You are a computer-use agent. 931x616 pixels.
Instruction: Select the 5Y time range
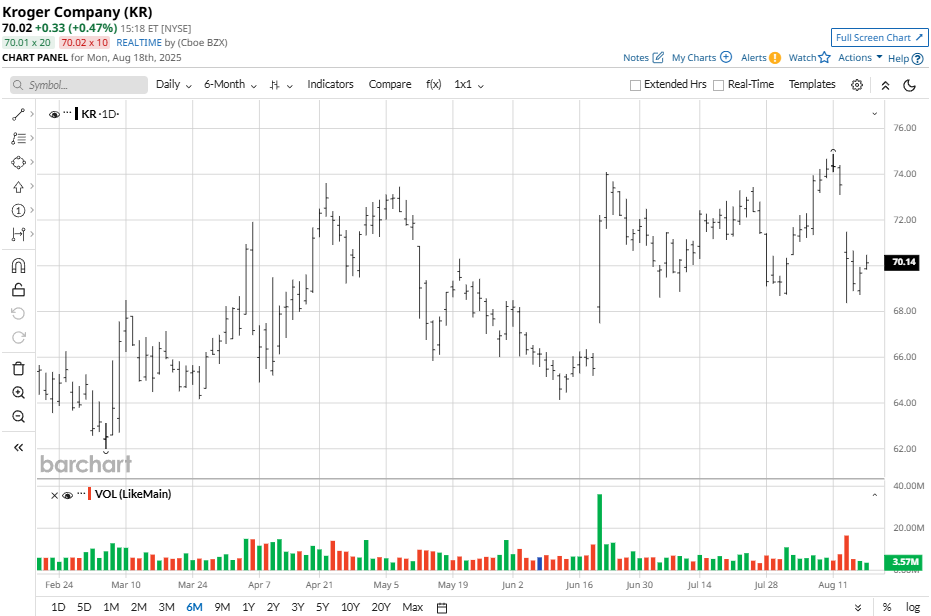(x=322, y=607)
